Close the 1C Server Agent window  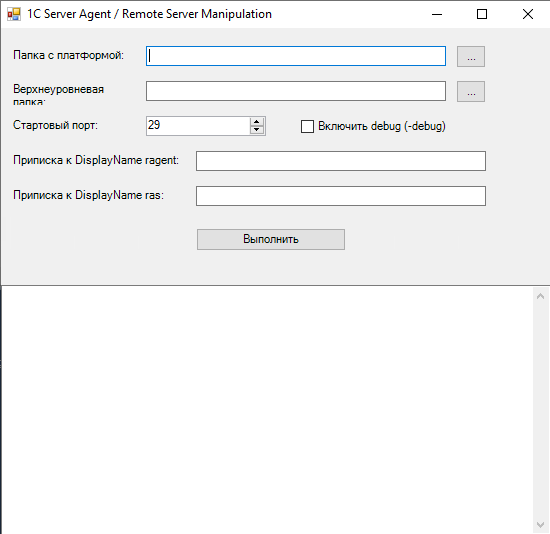coord(528,14)
